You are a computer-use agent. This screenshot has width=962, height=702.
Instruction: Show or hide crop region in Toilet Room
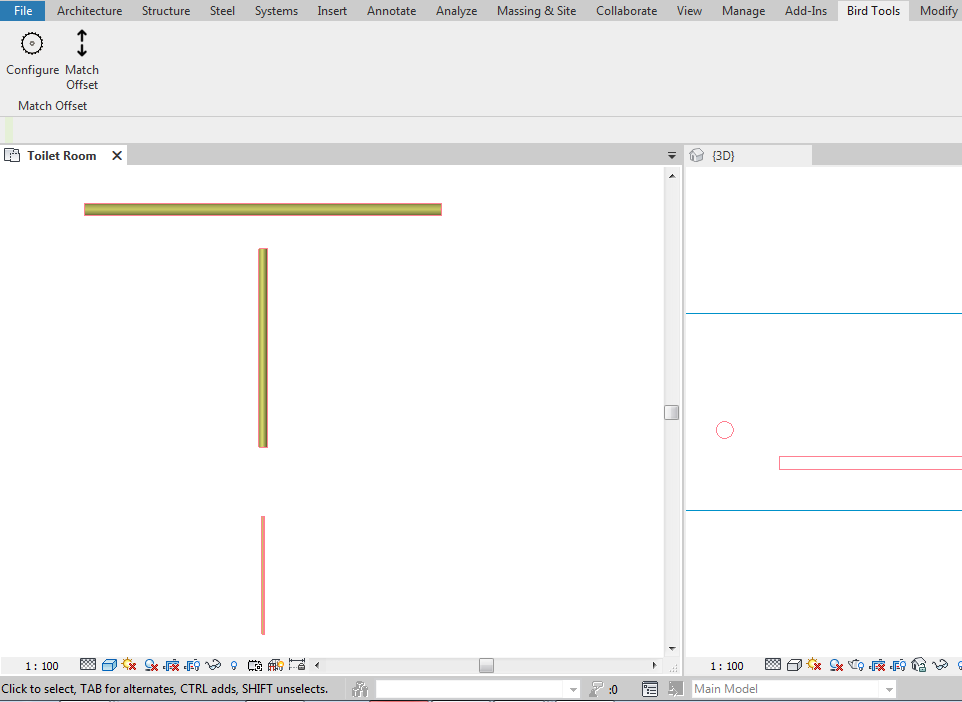(192, 665)
